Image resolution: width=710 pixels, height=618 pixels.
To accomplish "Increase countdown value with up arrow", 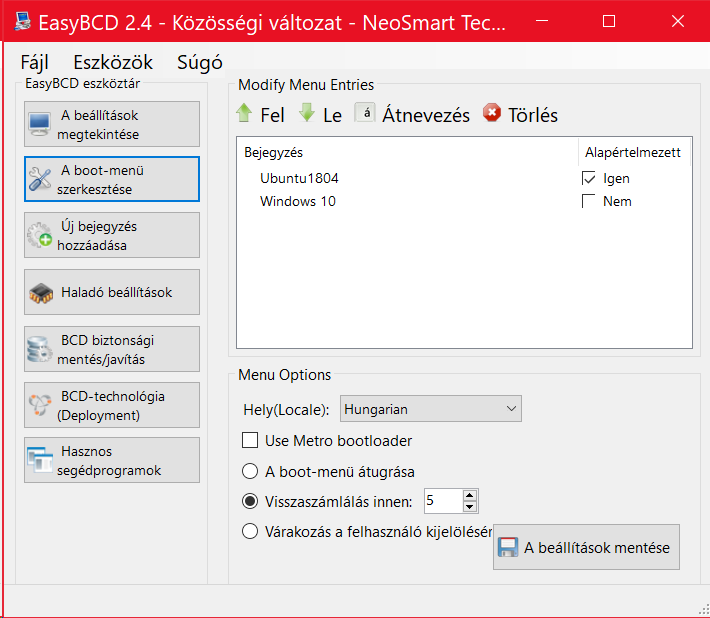I will click(470, 495).
